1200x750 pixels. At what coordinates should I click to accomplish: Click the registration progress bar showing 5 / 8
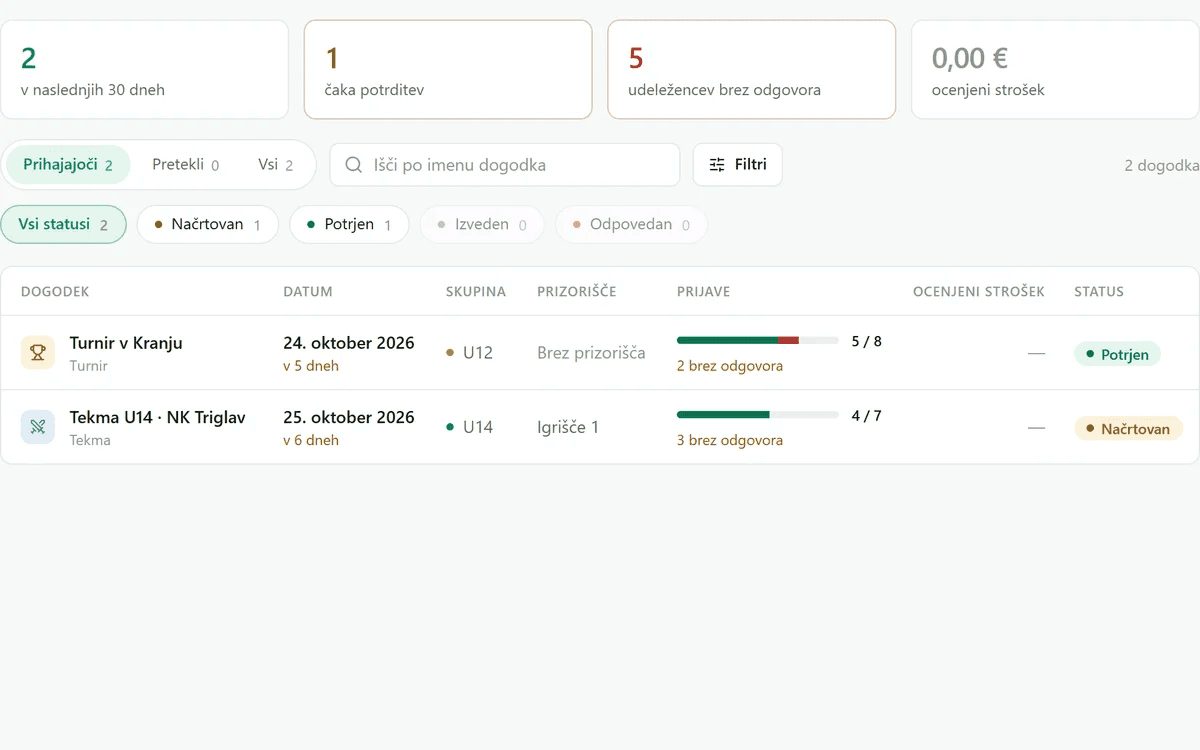[x=758, y=341]
